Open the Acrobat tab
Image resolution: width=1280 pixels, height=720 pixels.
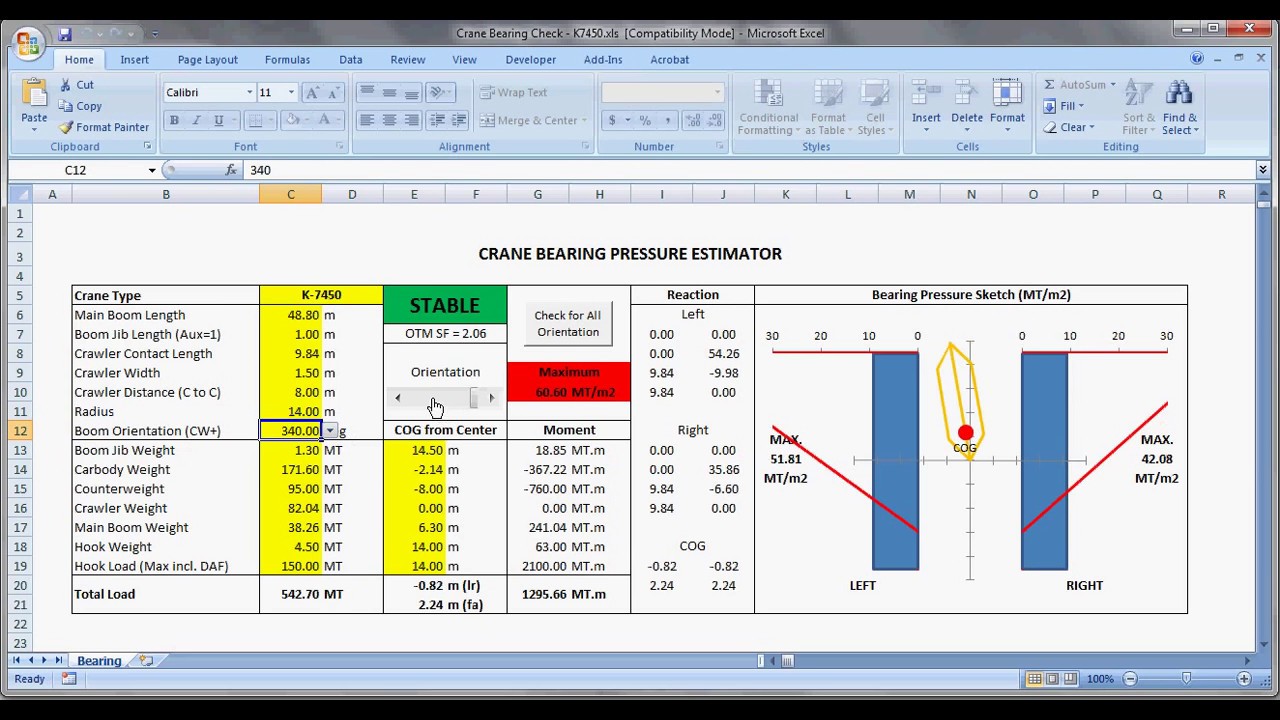point(669,60)
